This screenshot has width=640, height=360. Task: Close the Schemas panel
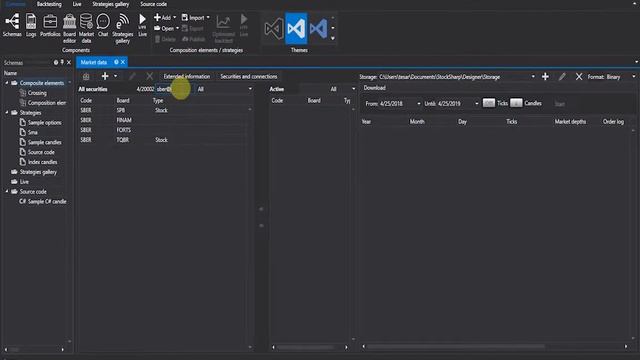69,62
